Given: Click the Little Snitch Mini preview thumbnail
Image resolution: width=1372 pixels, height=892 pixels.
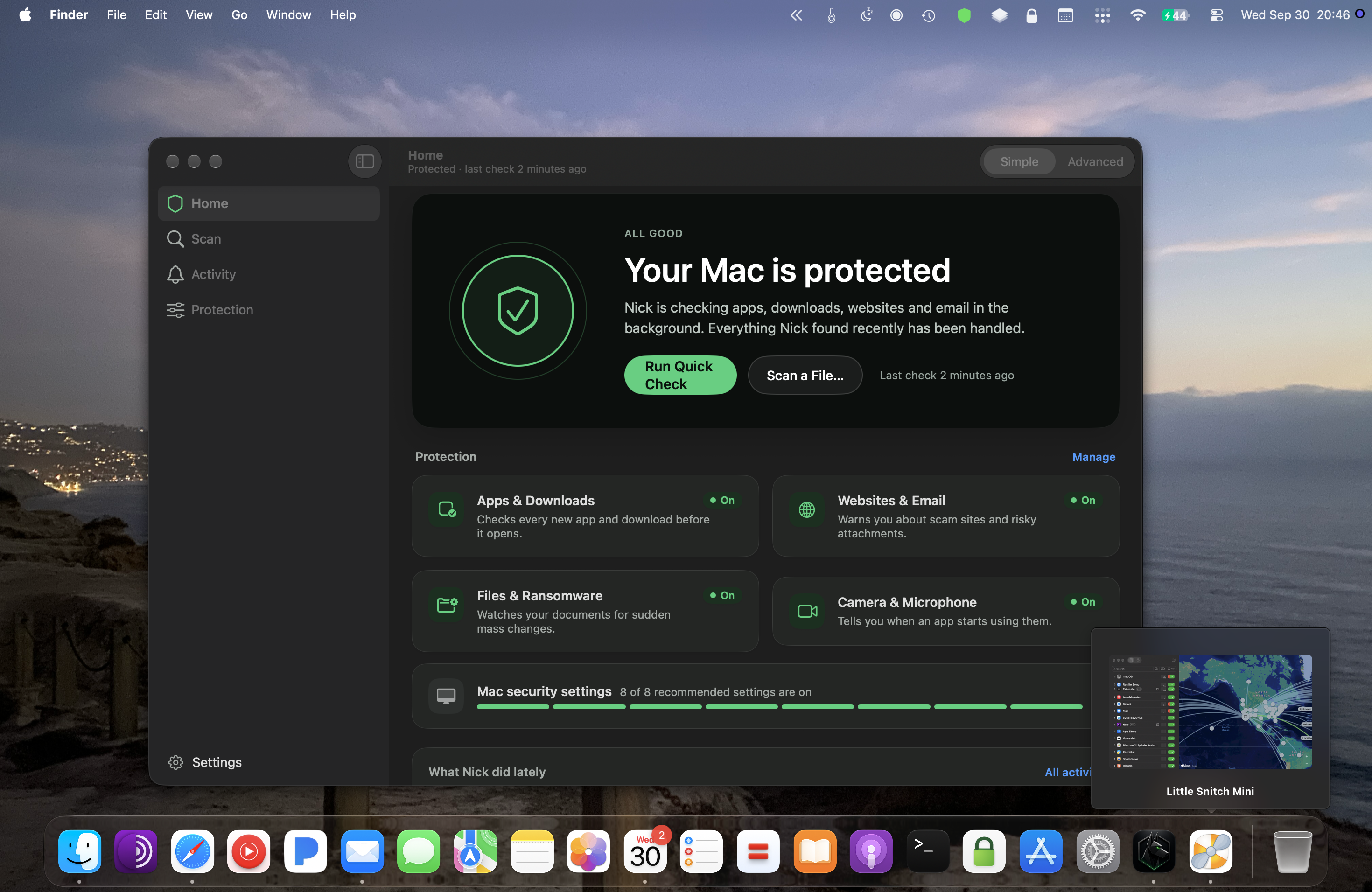Looking at the screenshot, I should pyautogui.click(x=1211, y=711).
